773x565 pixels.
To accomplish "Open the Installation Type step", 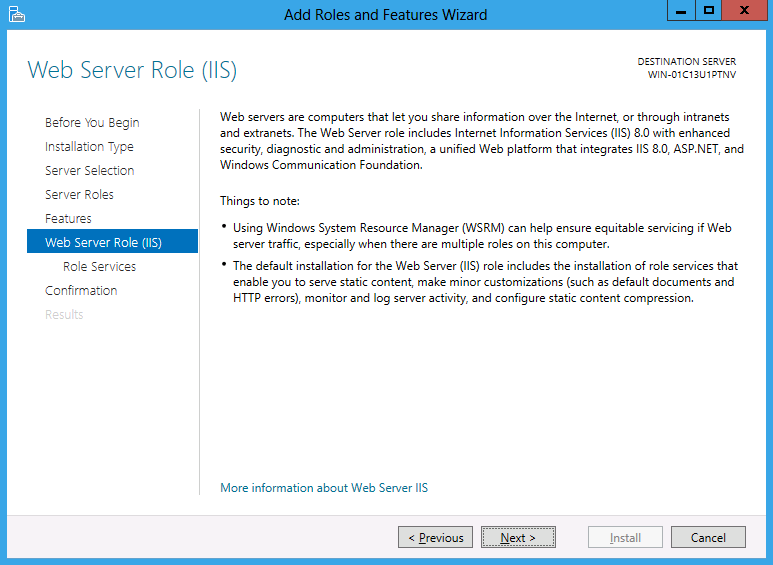I will [89, 146].
